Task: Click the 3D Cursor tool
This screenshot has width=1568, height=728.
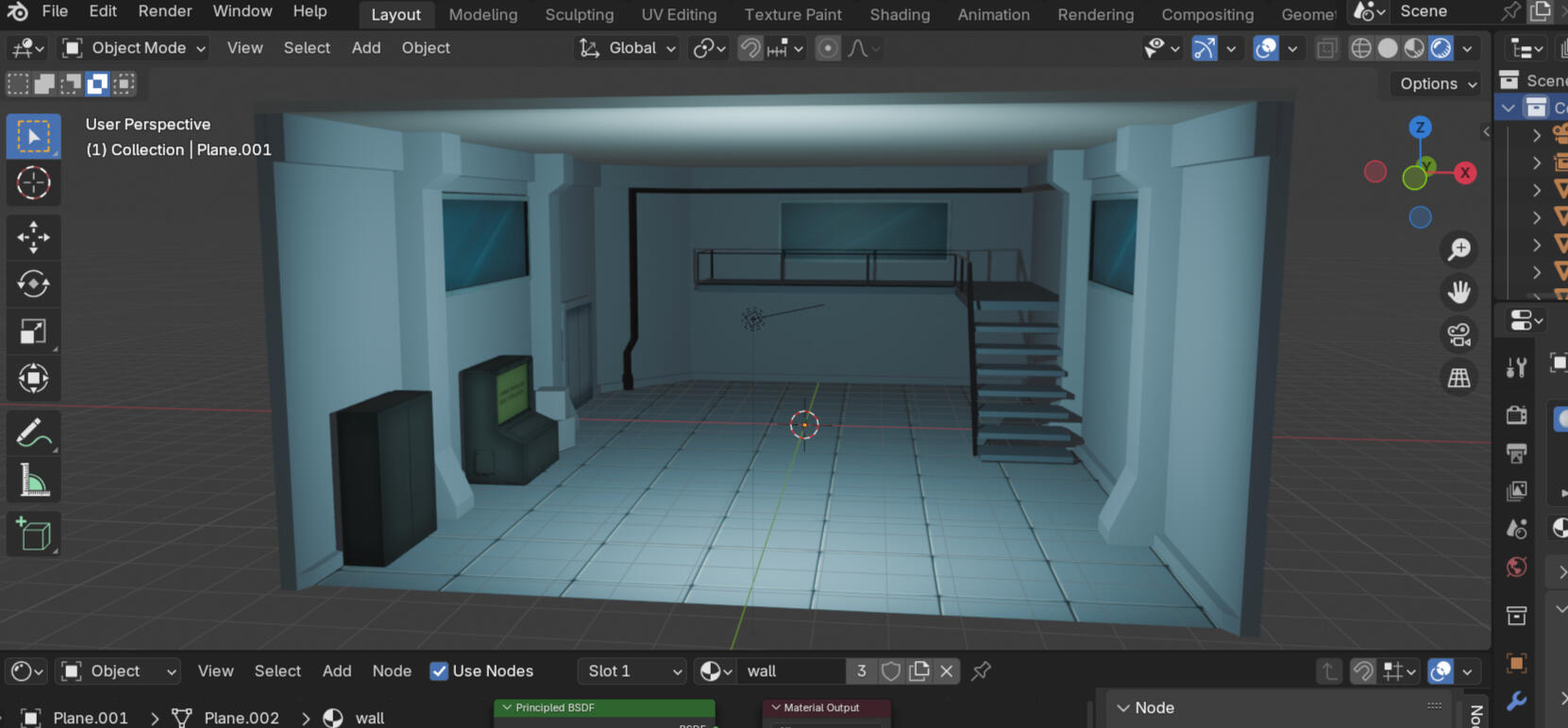Action: (x=33, y=183)
